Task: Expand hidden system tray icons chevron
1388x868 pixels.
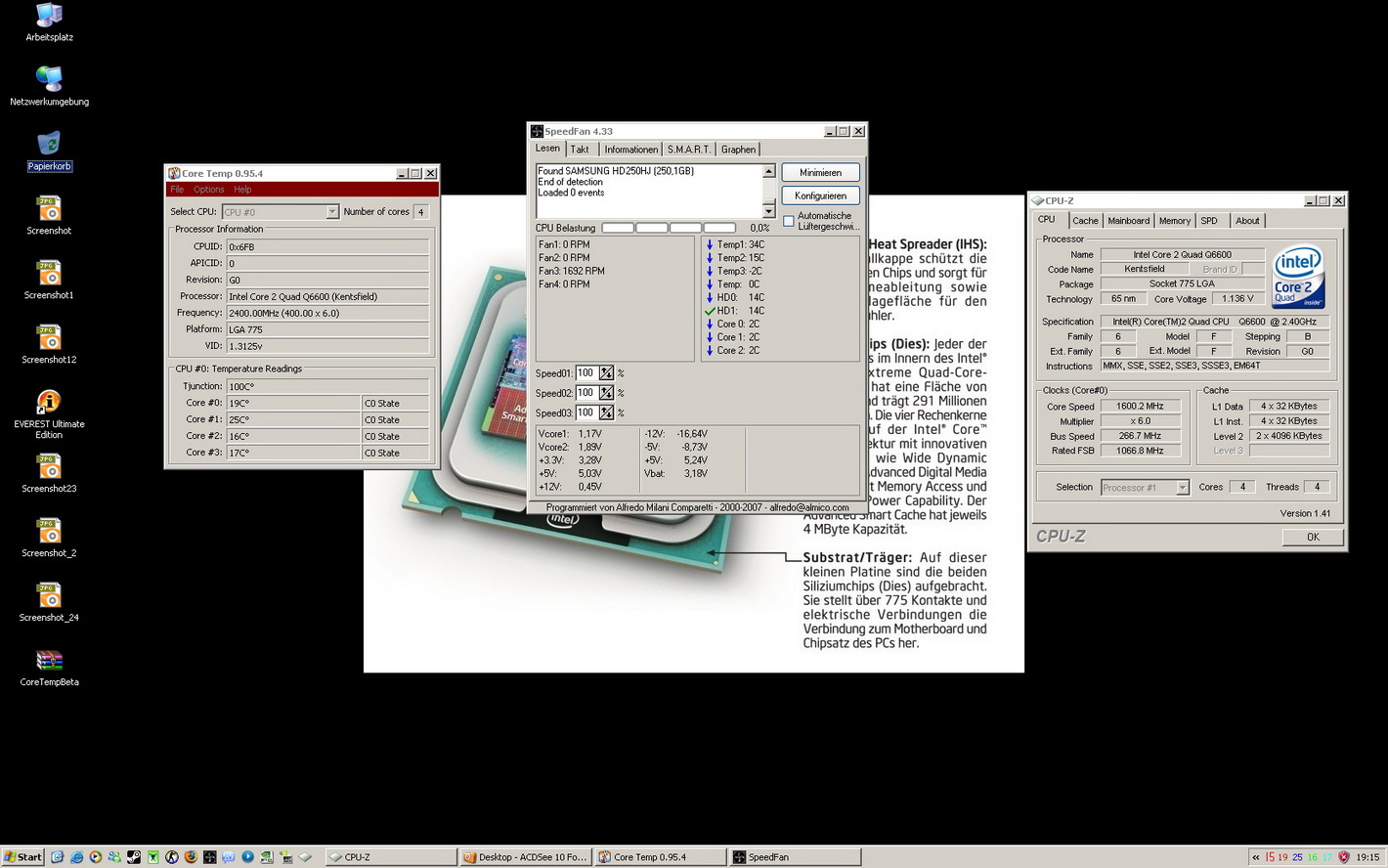Action: 1255,857
